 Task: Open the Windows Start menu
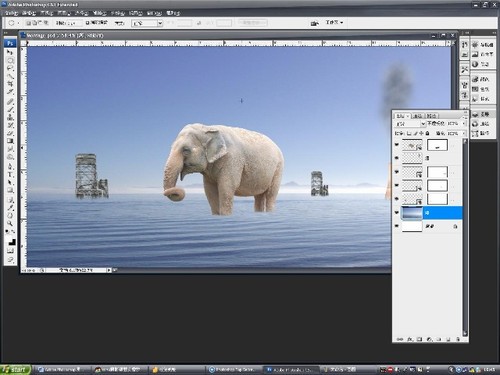click(16, 370)
